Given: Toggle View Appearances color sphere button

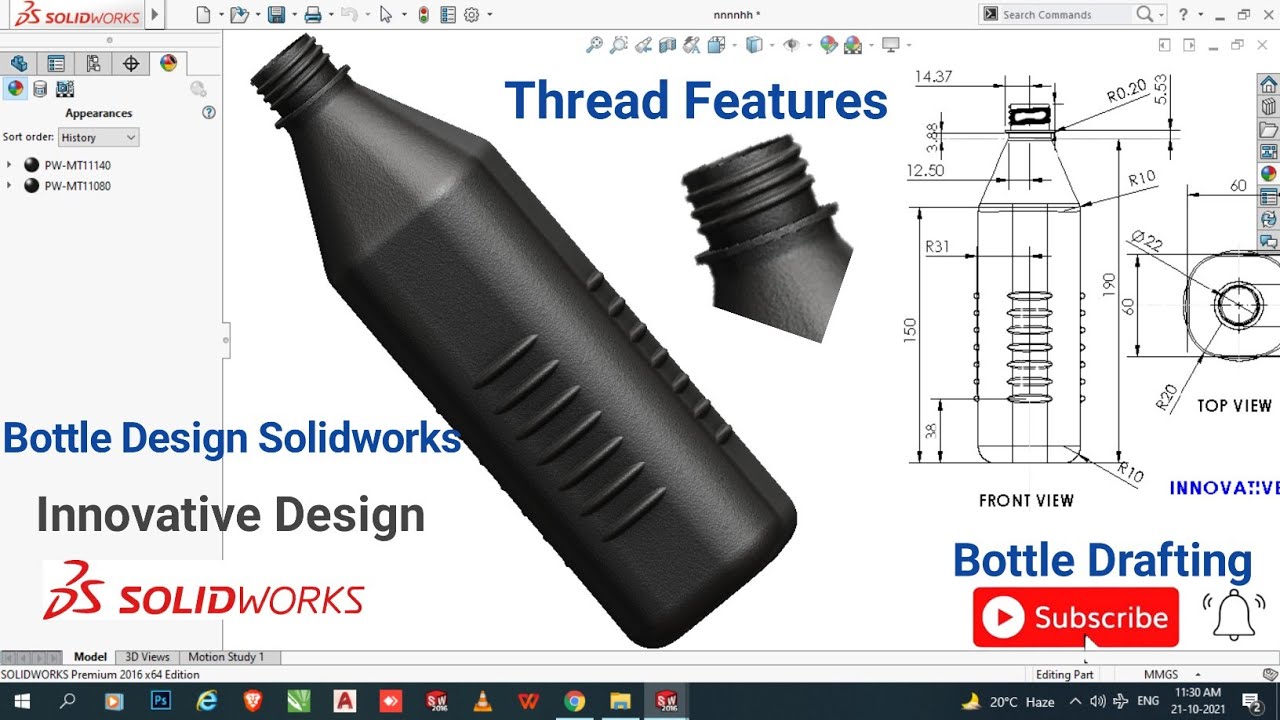Looking at the screenshot, I should tap(15, 88).
